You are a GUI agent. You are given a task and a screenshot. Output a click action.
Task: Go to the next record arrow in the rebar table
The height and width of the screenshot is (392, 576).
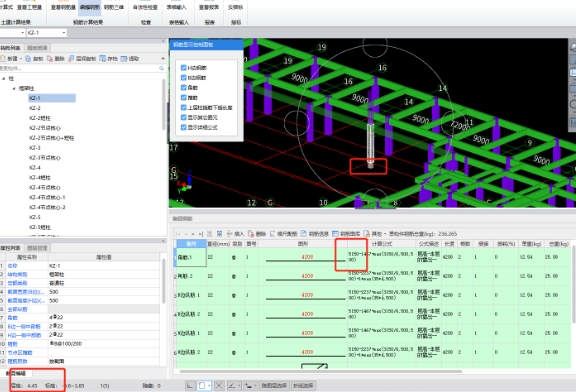192,234
